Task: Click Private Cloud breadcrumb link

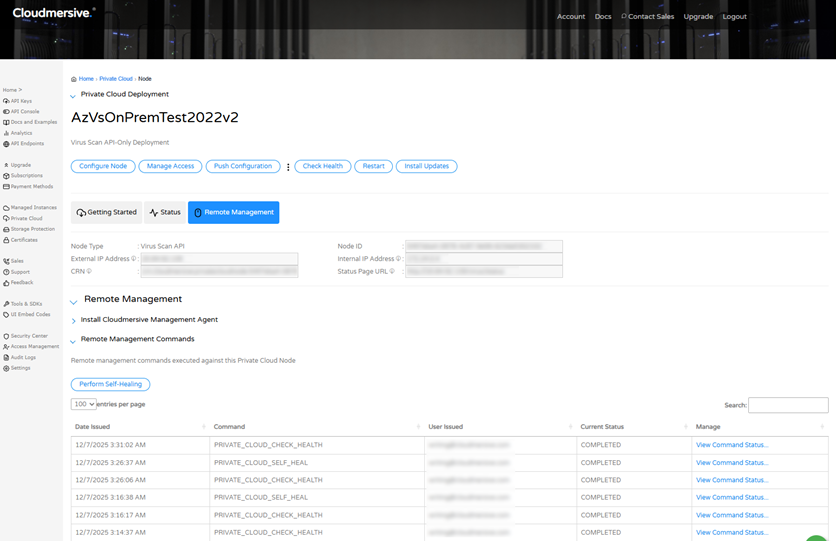Action: [116, 79]
